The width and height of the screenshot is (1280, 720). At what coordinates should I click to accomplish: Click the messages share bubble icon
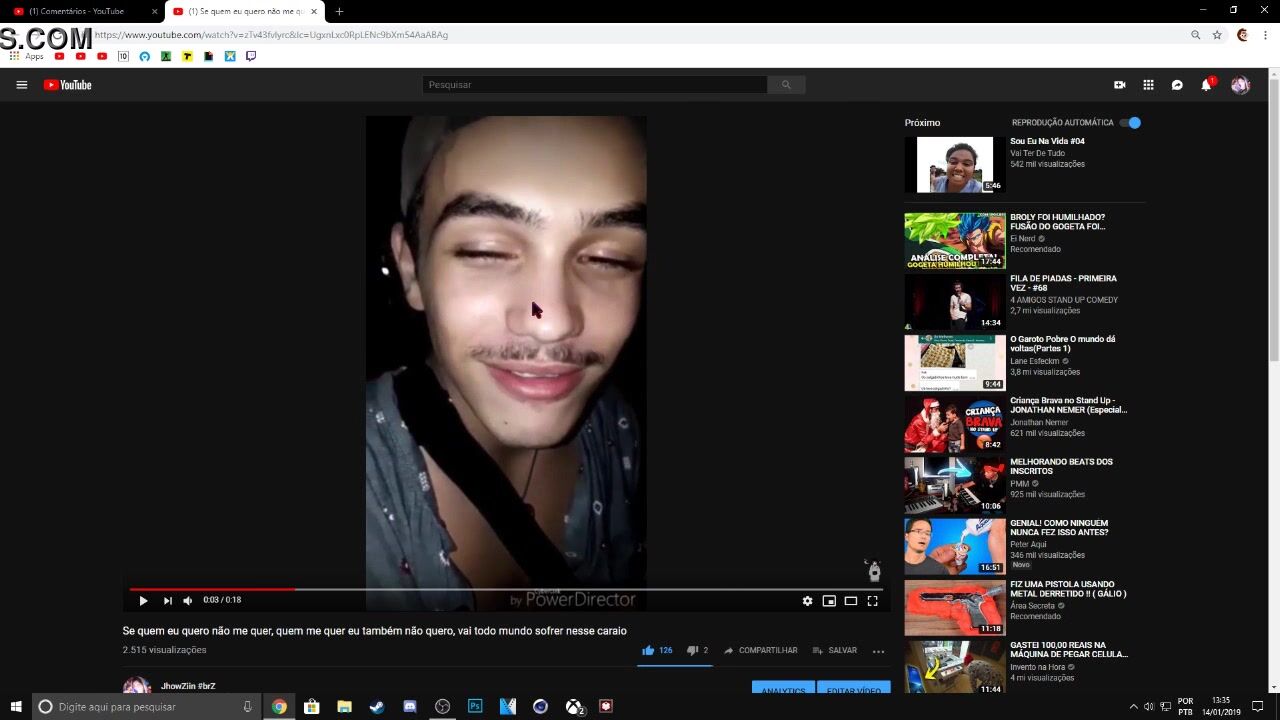[1177, 85]
